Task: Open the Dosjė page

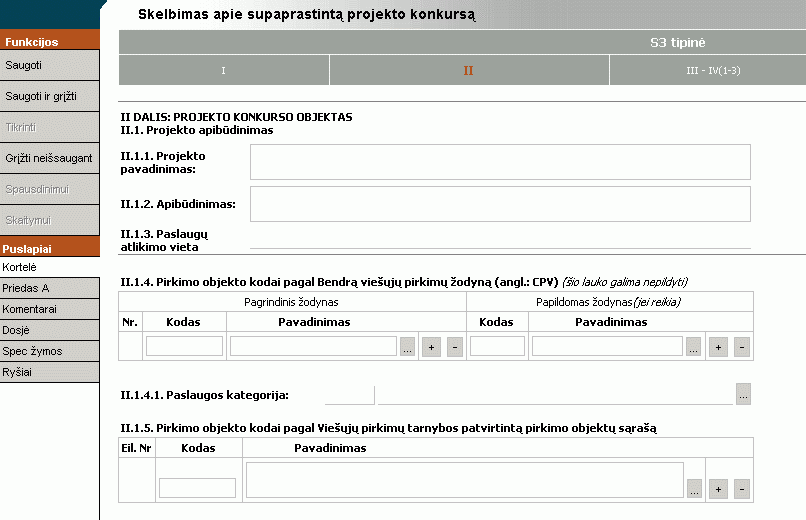Action: tap(49, 330)
